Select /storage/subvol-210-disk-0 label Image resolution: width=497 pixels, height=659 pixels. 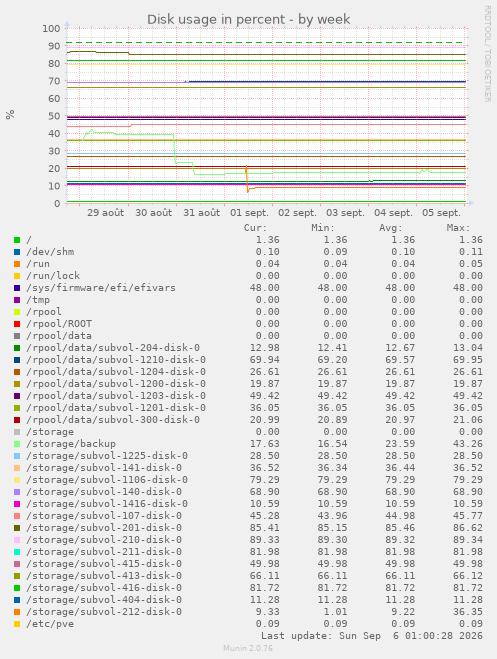(104, 540)
